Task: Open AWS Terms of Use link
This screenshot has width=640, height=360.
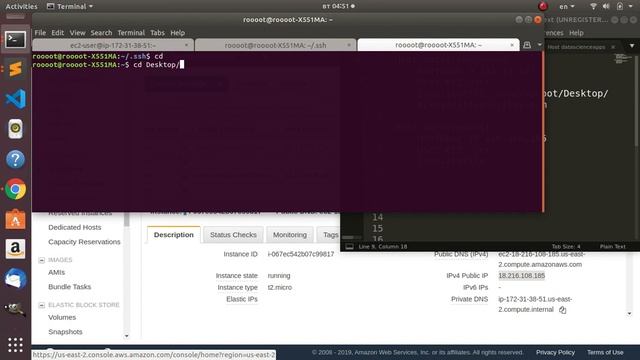Action: coord(605,352)
